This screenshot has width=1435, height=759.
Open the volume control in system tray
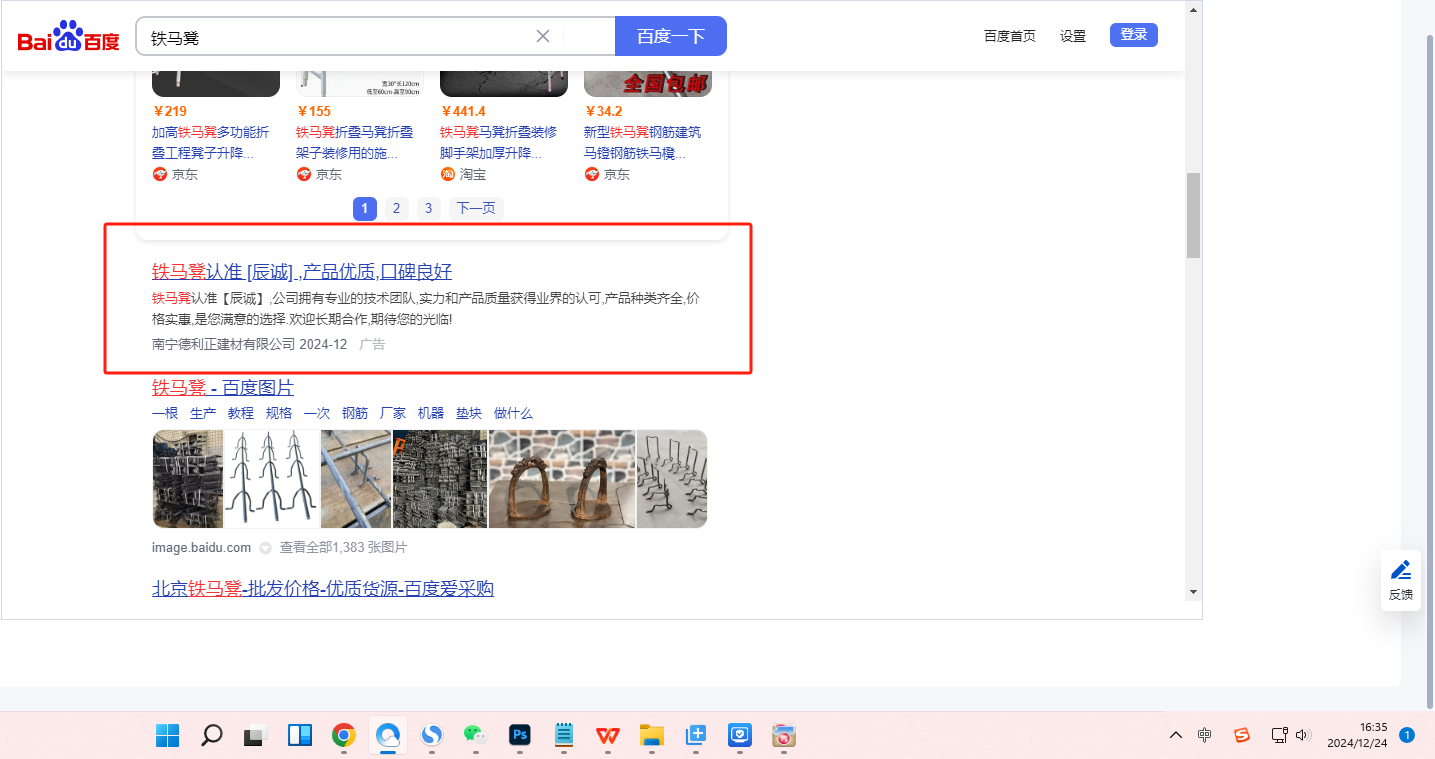(x=1302, y=735)
